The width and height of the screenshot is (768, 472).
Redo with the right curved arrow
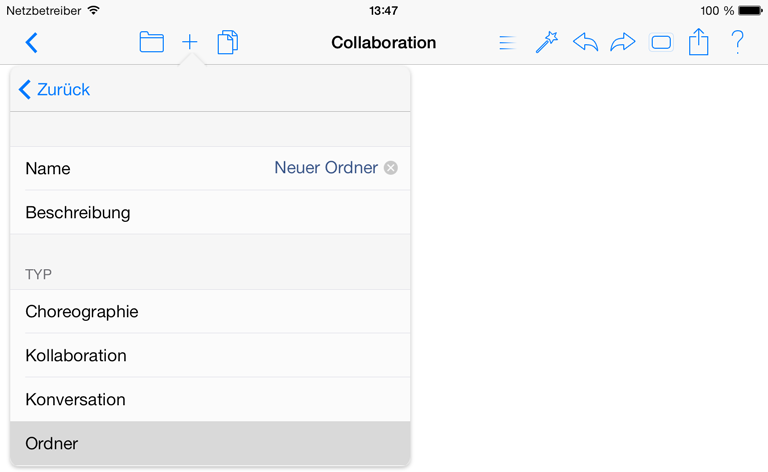point(623,42)
